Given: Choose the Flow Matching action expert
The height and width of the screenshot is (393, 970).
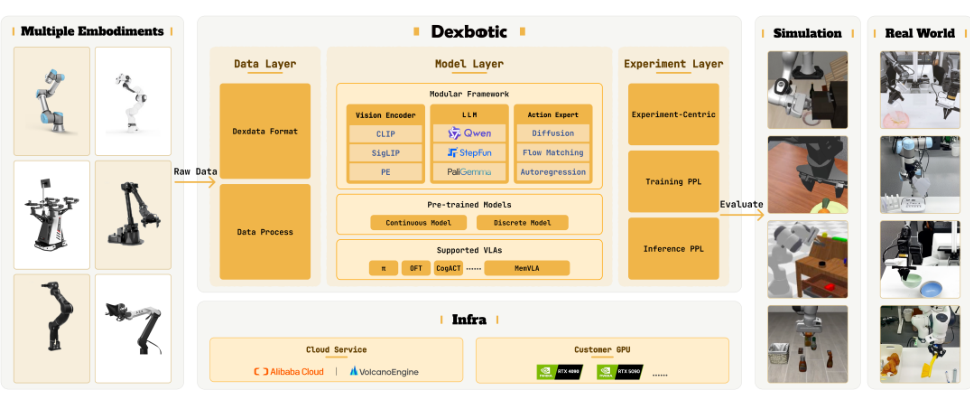Looking at the screenshot, I should click(x=552, y=152).
